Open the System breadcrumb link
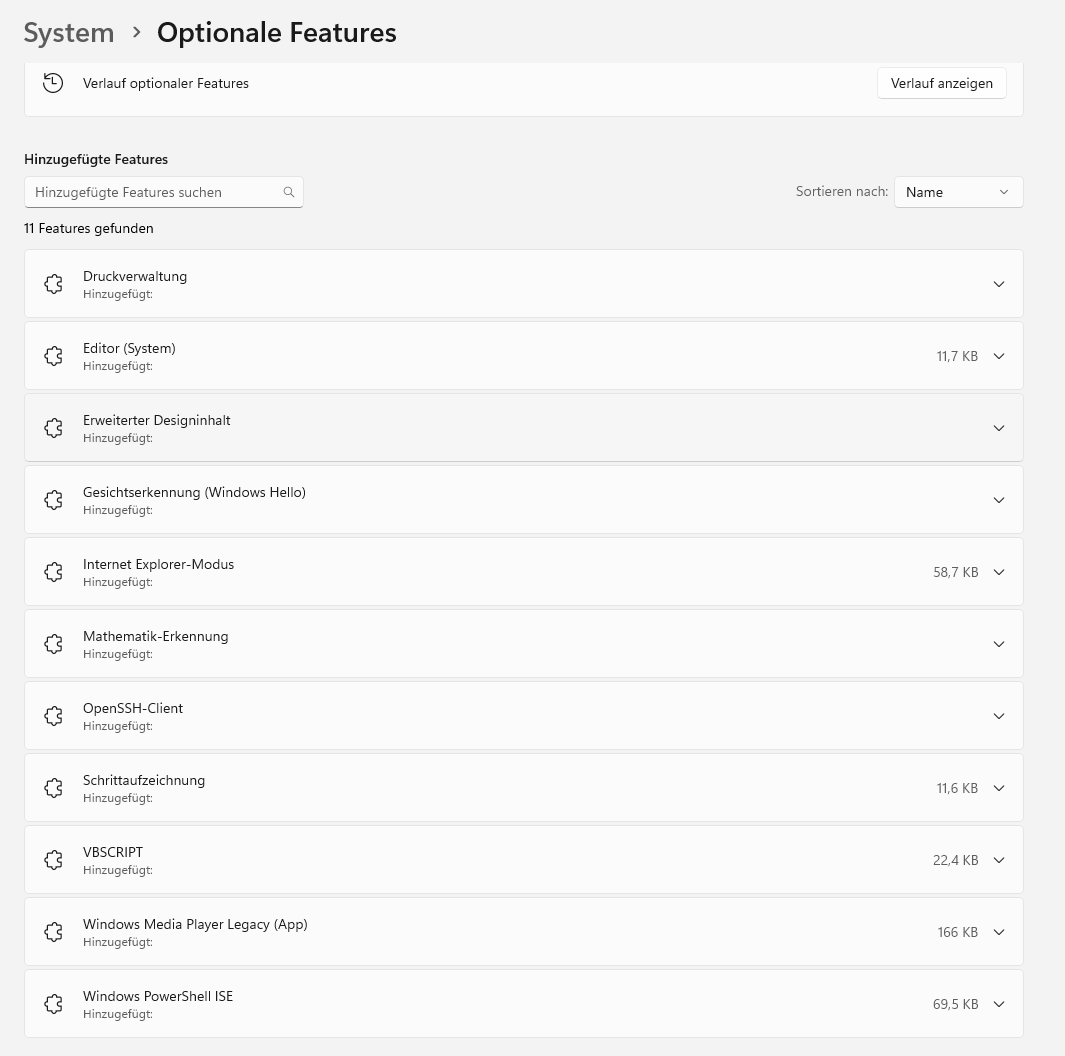The width and height of the screenshot is (1065, 1056). (69, 33)
